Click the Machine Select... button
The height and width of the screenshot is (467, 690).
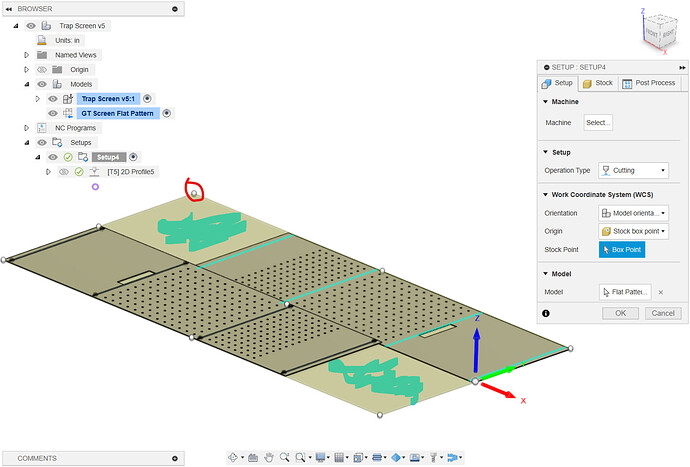[598, 122]
